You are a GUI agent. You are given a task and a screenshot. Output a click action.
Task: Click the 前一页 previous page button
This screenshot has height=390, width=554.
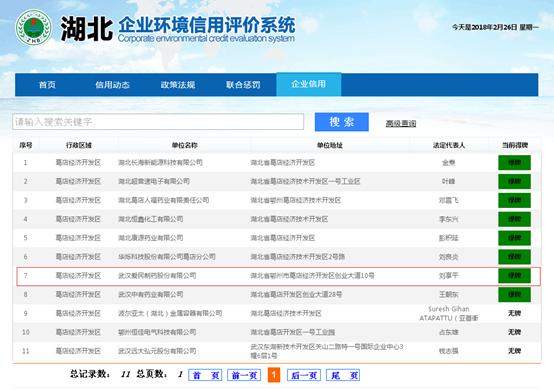[244, 375]
